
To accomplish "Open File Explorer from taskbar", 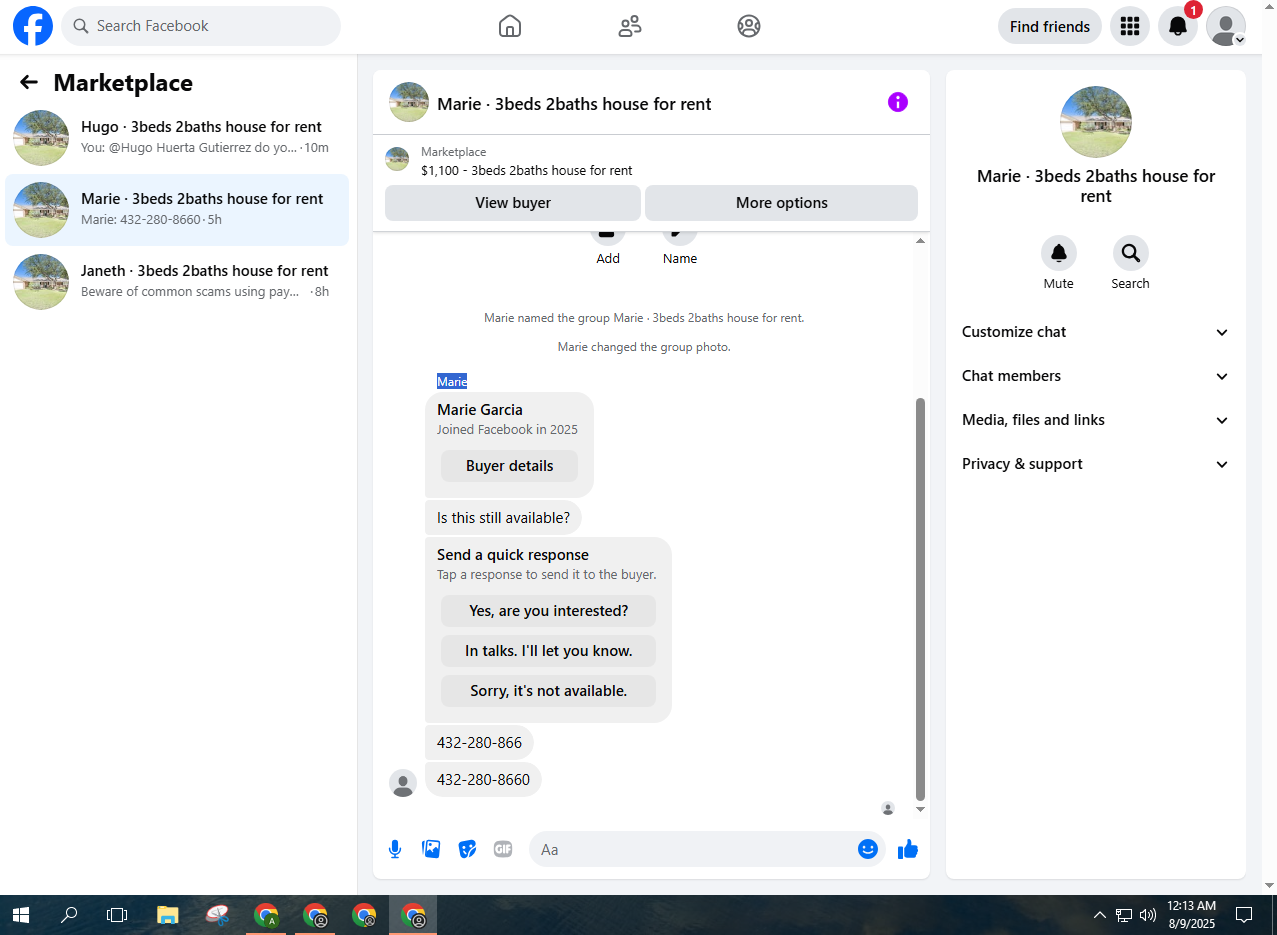I will pyautogui.click(x=167, y=914).
